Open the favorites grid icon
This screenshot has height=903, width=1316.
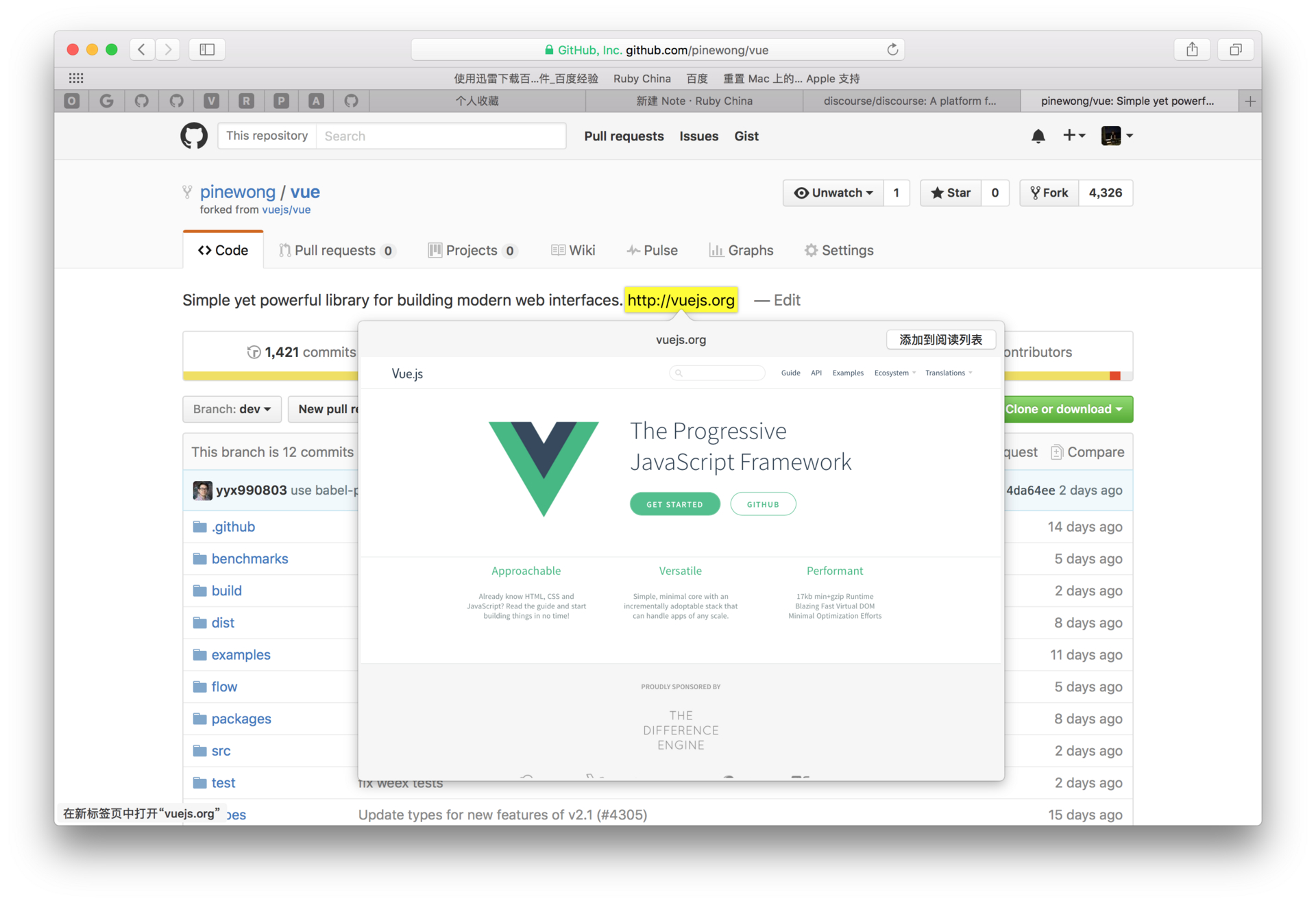(x=76, y=78)
